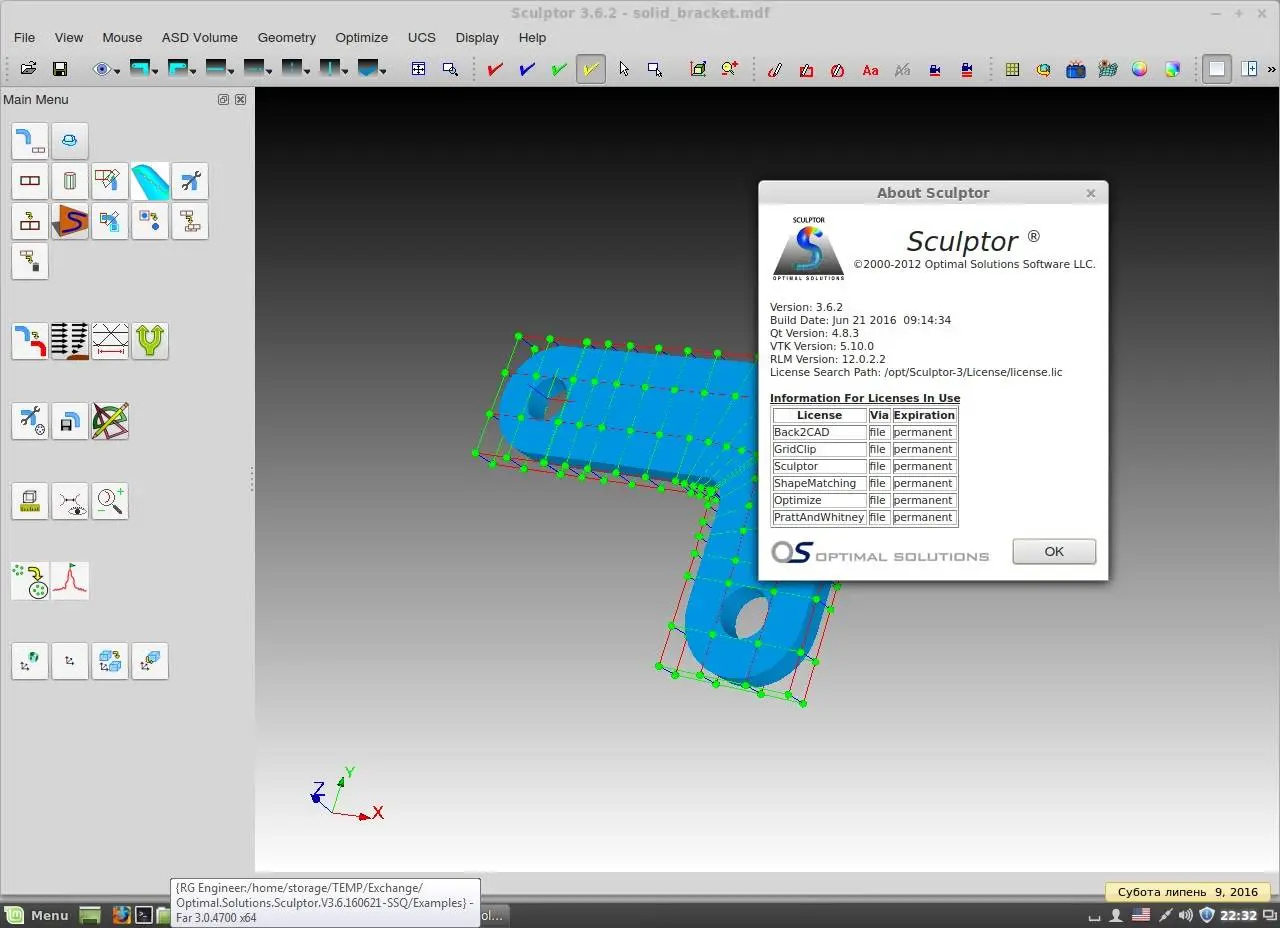Screen dimensions: 1280x928
Task: Click the green U-shaped arrows icon
Action: (150, 341)
